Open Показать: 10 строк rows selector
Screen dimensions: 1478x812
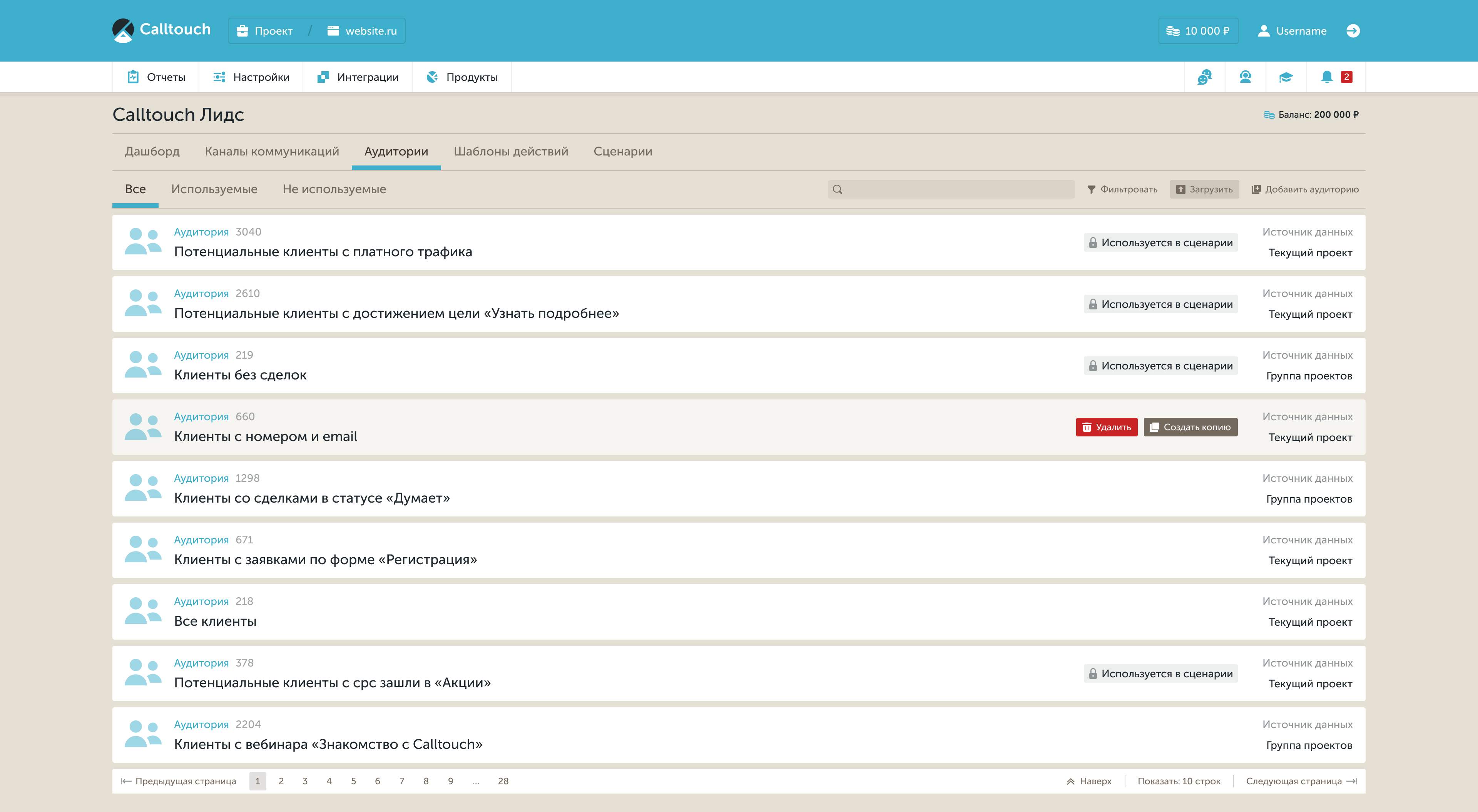pos(1179,781)
